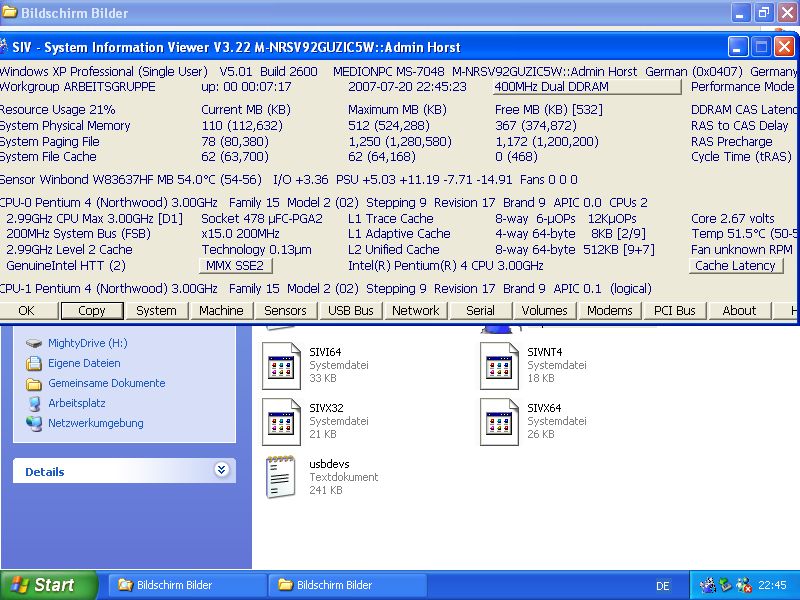Image resolution: width=800 pixels, height=600 pixels.
Task: Click the OK button in SIV
Action: point(27,311)
